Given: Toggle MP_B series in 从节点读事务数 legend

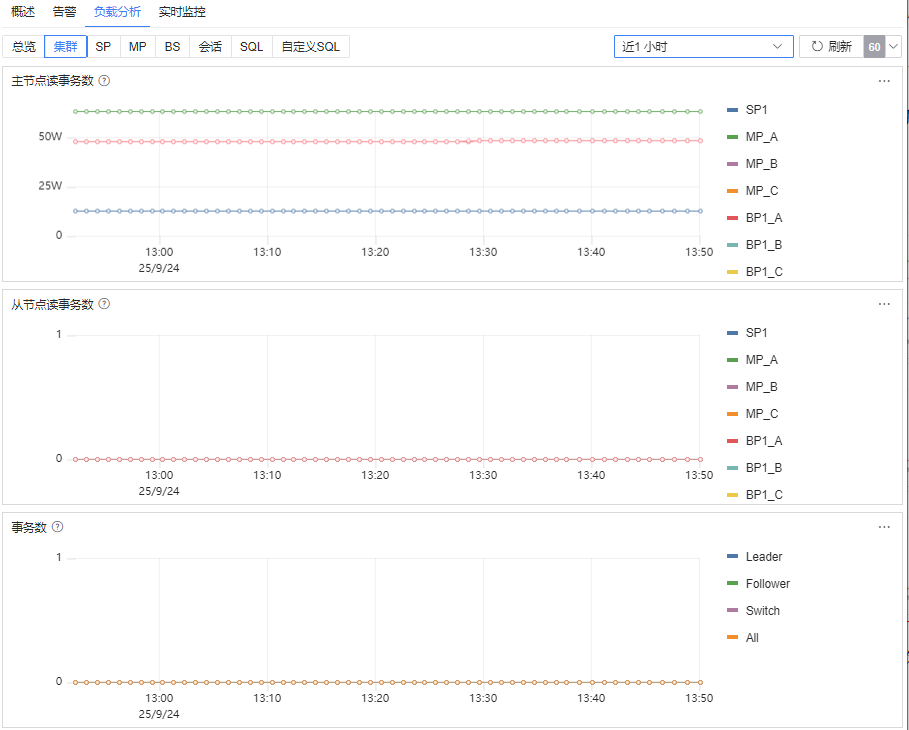Looking at the screenshot, I should 752,387.
